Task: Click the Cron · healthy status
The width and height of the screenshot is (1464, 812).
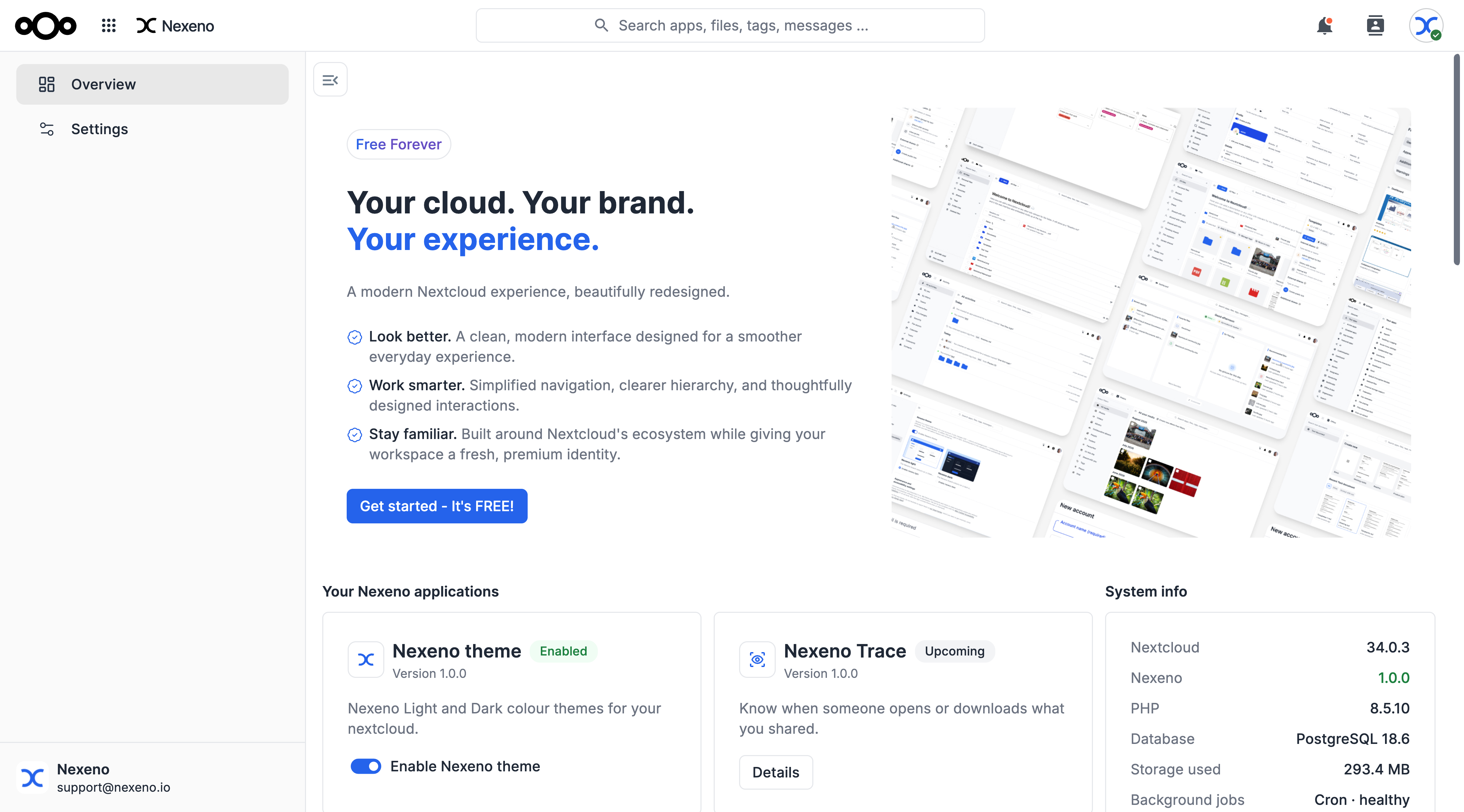Action: click(1362, 800)
